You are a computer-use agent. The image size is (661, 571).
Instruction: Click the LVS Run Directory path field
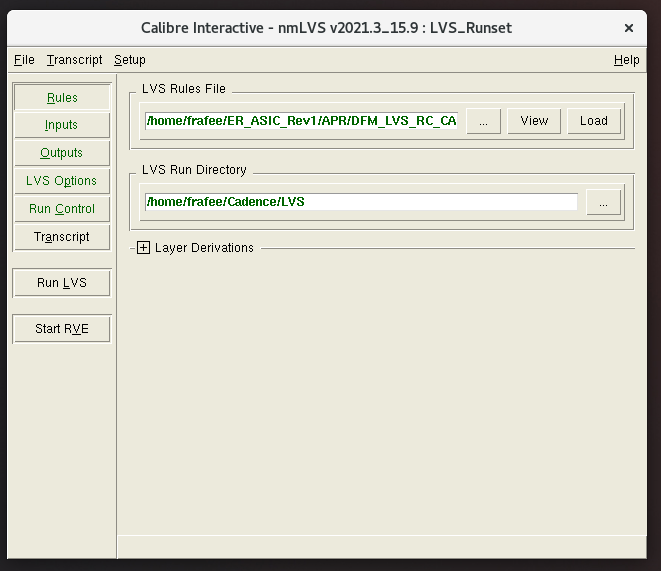[361, 202]
